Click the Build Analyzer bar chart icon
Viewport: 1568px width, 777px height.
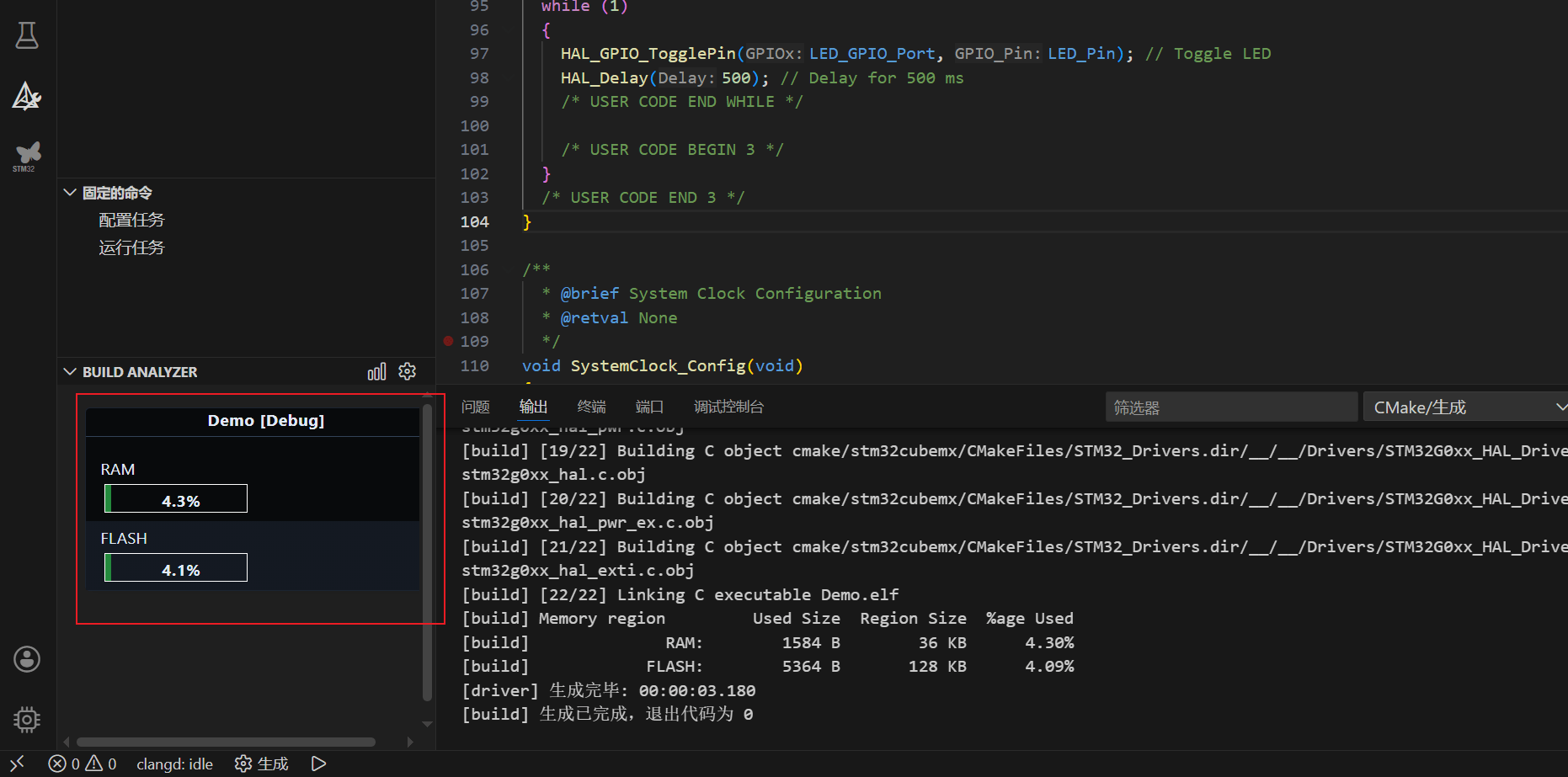(376, 372)
